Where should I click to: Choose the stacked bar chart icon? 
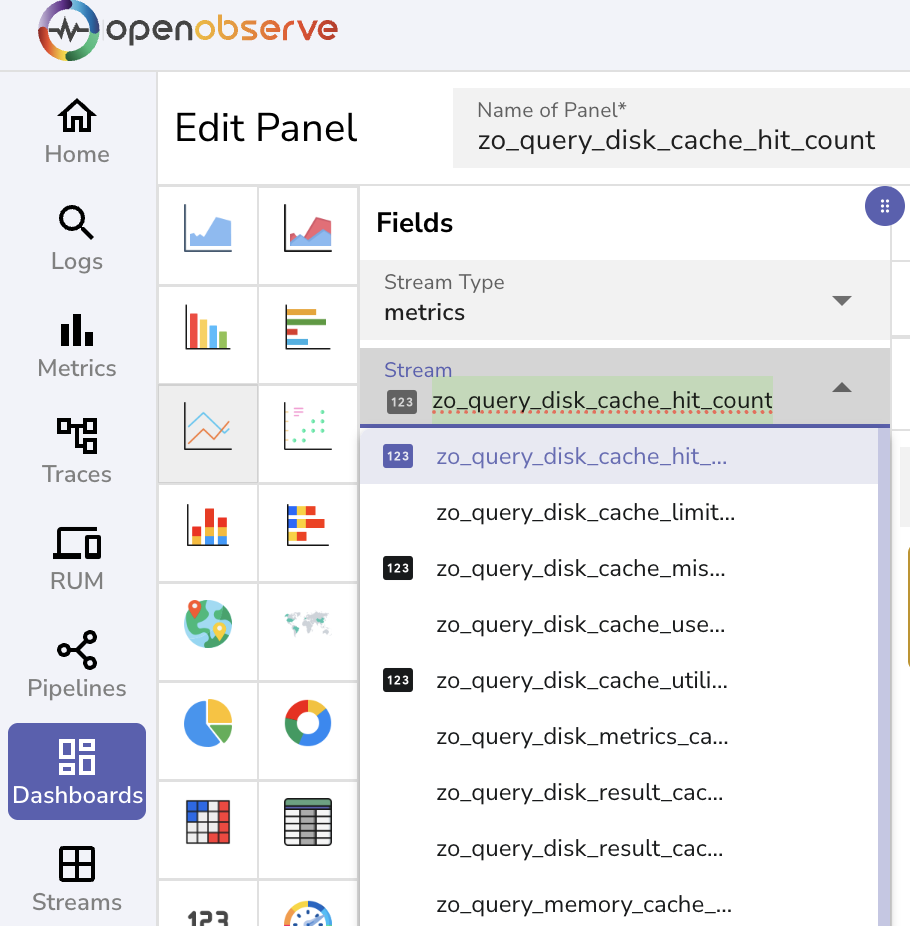pyautogui.click(x=208, y=524)
